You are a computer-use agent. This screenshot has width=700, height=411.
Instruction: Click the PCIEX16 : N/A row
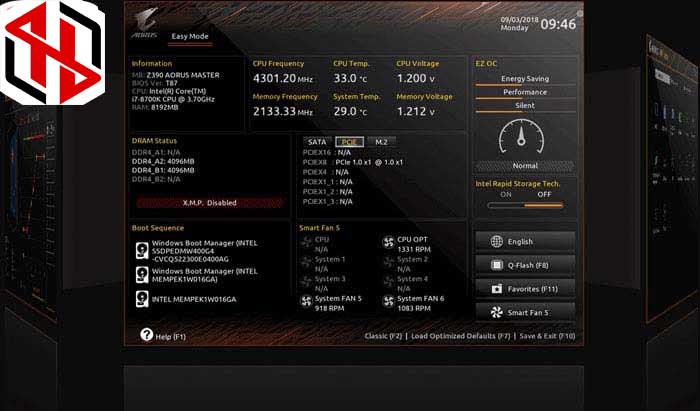(x=327, y=153)
